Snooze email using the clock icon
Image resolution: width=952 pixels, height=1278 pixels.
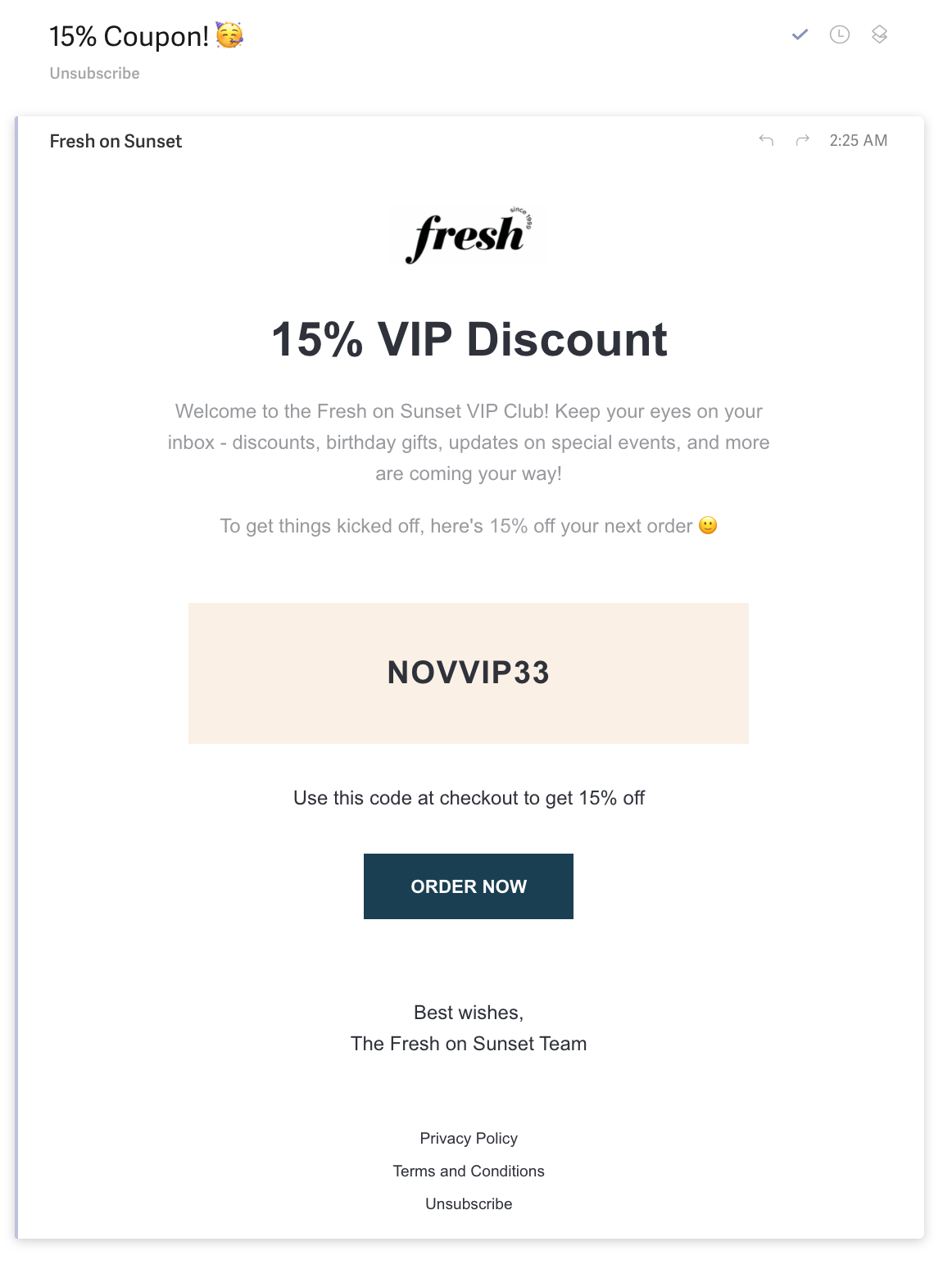(x=839, y=34)
